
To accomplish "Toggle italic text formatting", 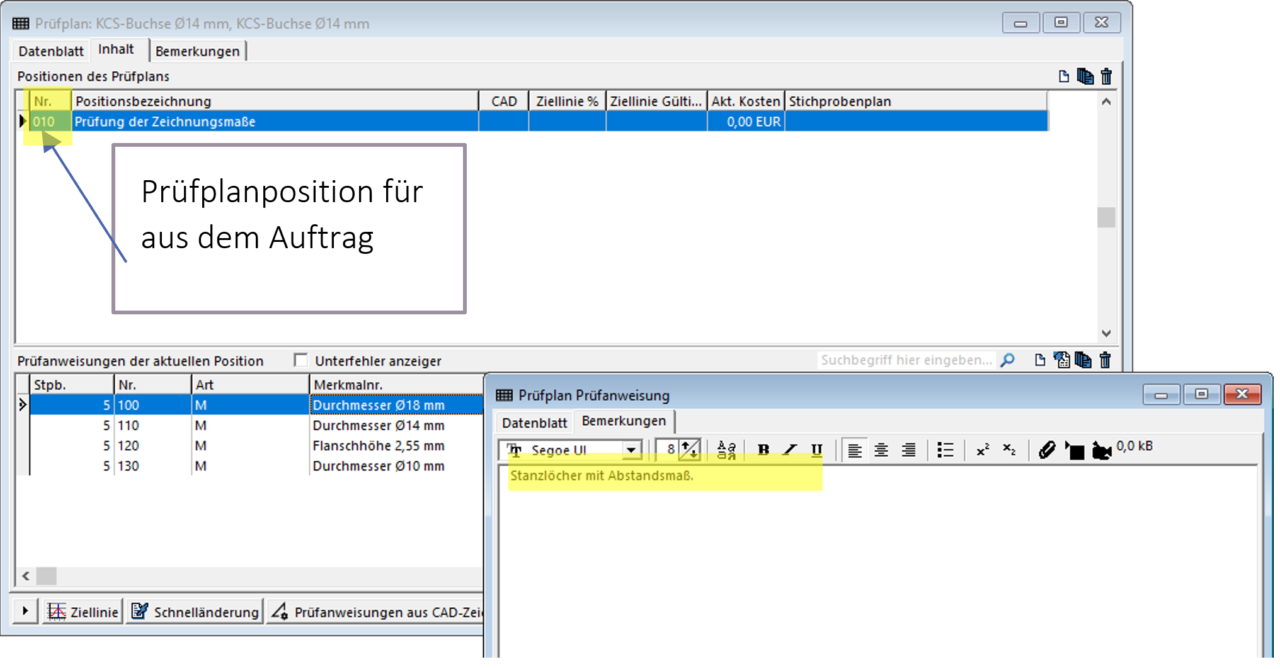I will [790, 451].
